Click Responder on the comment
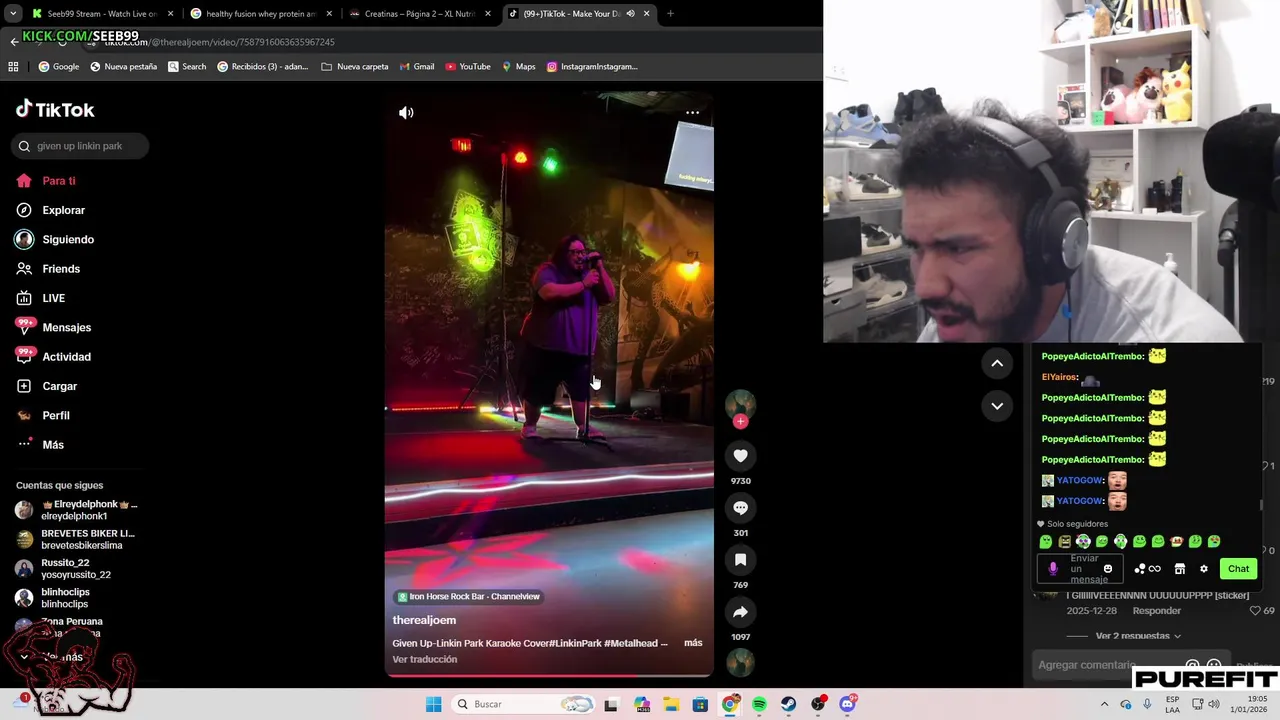The image size is (1280, 720). coord(1156,611)
